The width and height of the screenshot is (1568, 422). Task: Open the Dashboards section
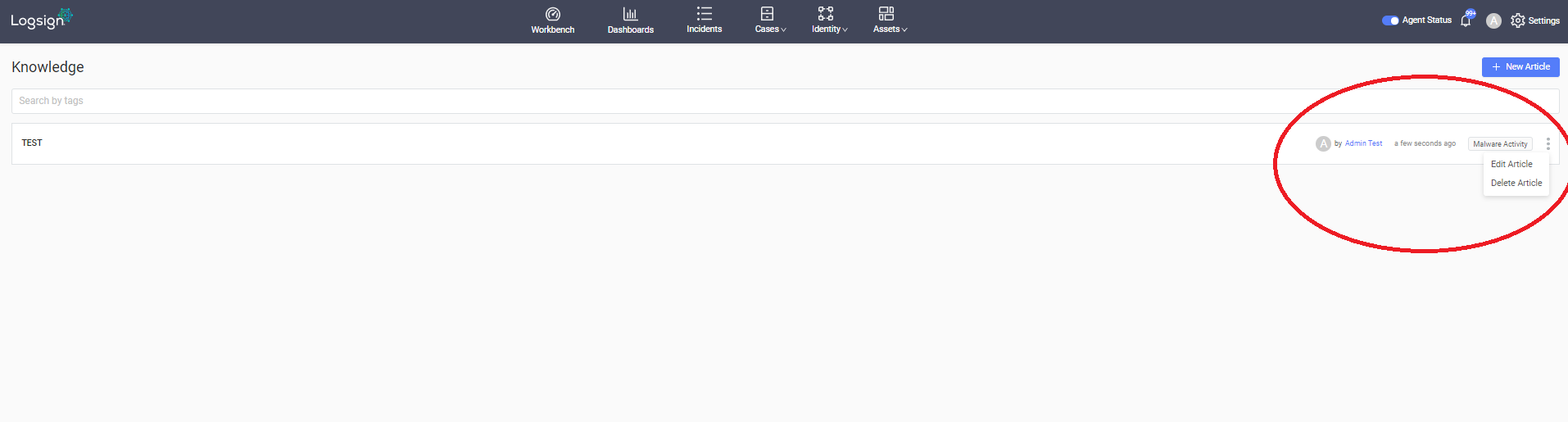[x=630, y=20]
